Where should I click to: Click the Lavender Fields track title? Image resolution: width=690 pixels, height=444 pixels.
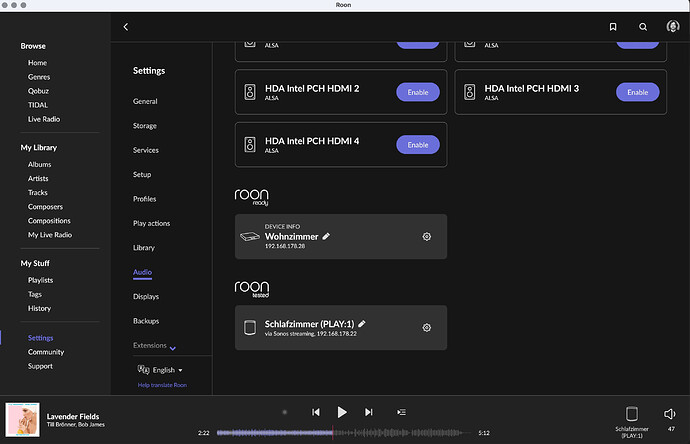73,416
